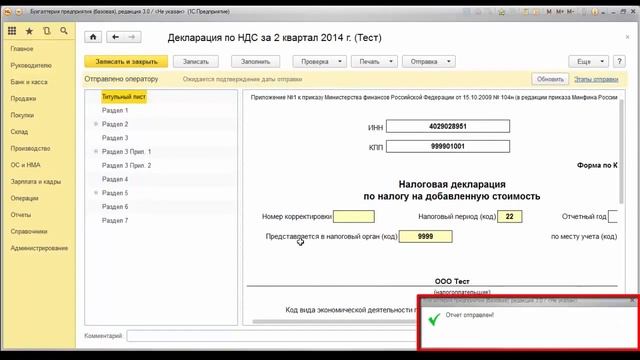
Task: Click the 1C logo in title bar
Action: [x=7, y=12]
